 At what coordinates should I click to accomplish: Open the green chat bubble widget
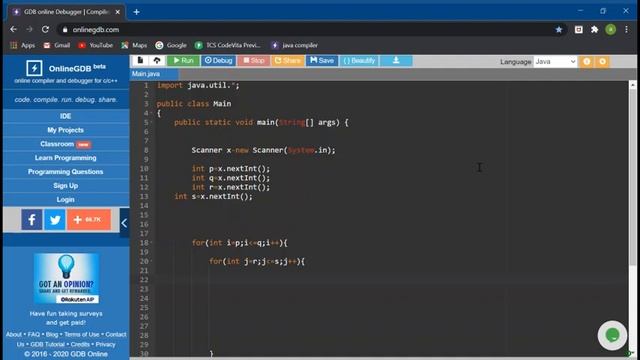612,335
